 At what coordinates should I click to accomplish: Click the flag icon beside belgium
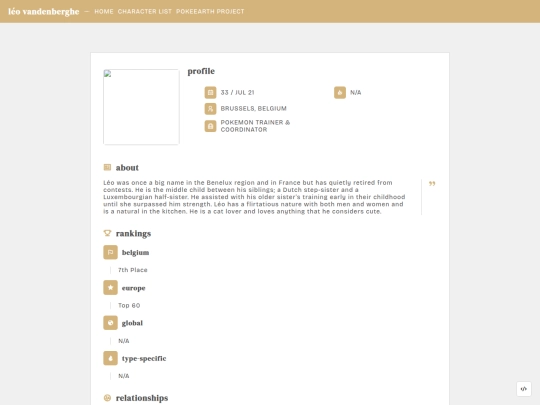pos(110,252)
